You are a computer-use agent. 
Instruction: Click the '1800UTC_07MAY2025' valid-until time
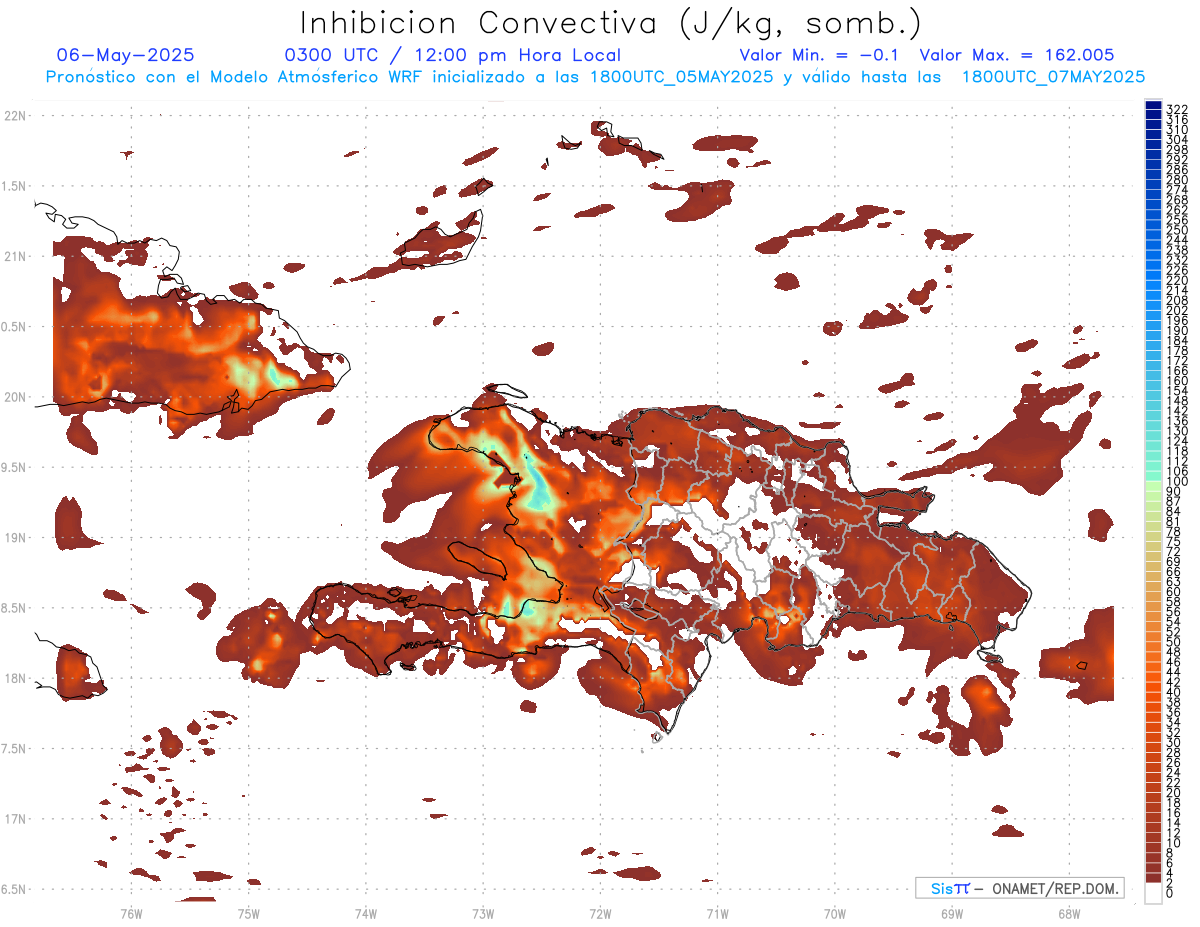[x=1053, y=76]
